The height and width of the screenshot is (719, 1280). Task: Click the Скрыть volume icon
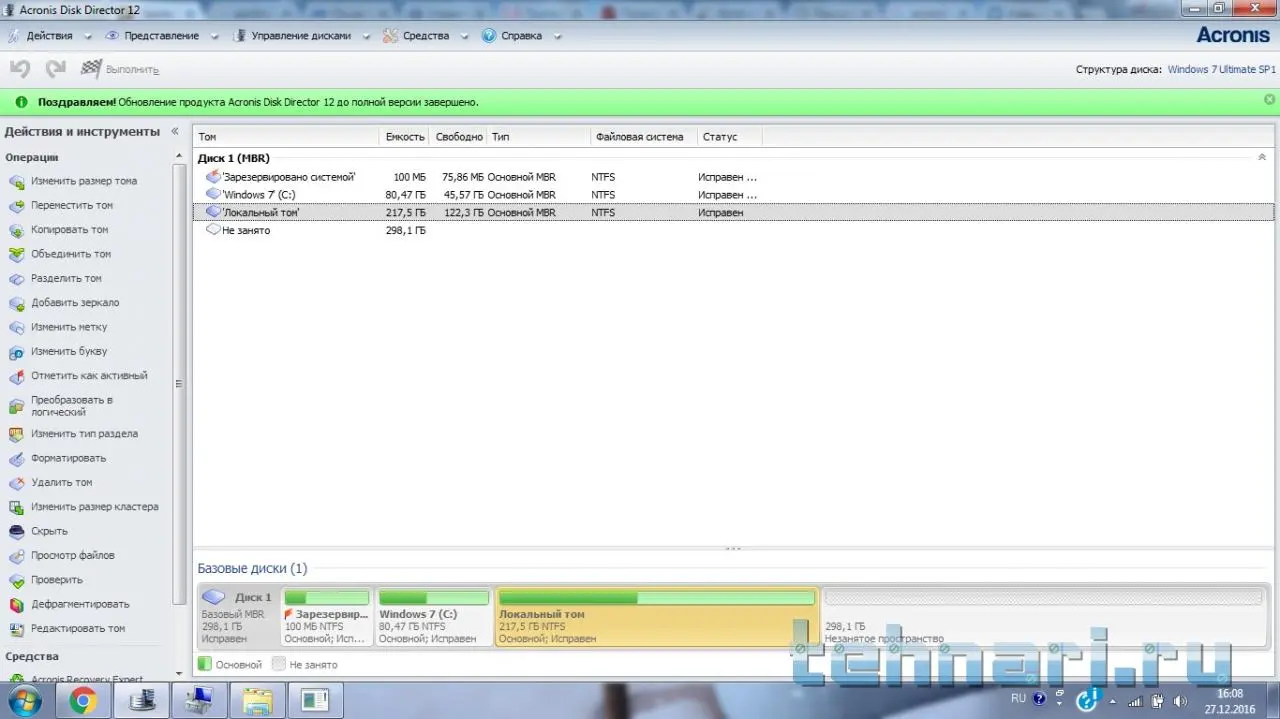point(16,531)
